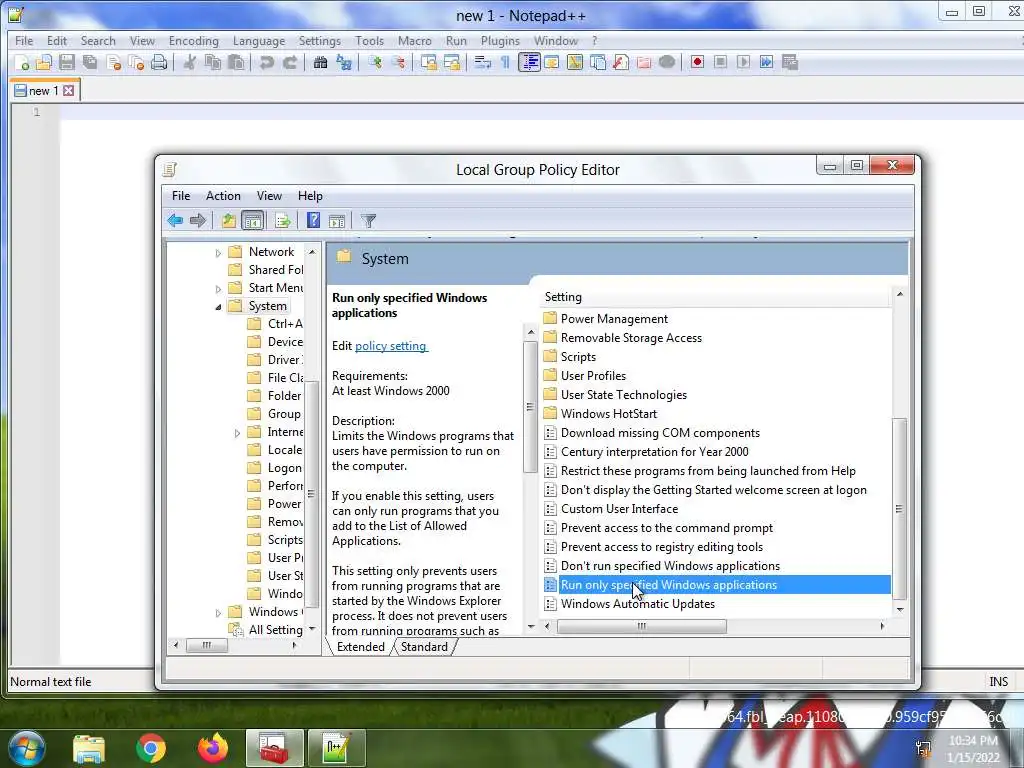Click the settings list vertical scrollbar thumb
The width and height of the screenshot is (1024, 768).
pyautogui.click(x=899, y=509)
